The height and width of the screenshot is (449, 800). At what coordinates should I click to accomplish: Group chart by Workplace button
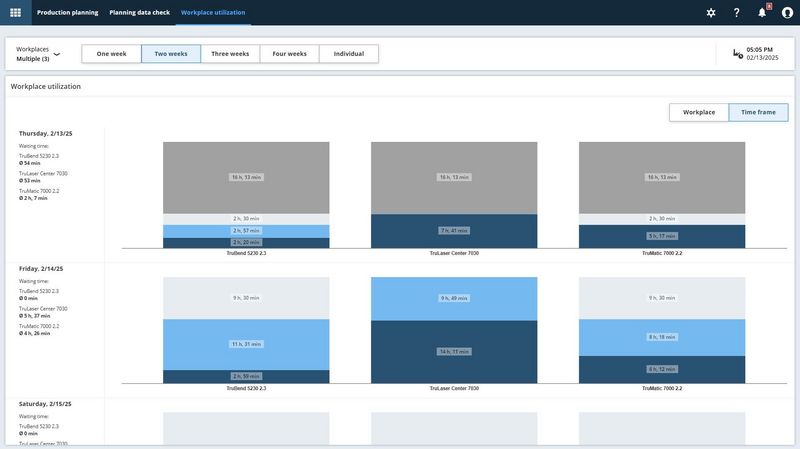click(x=699, y=112)
